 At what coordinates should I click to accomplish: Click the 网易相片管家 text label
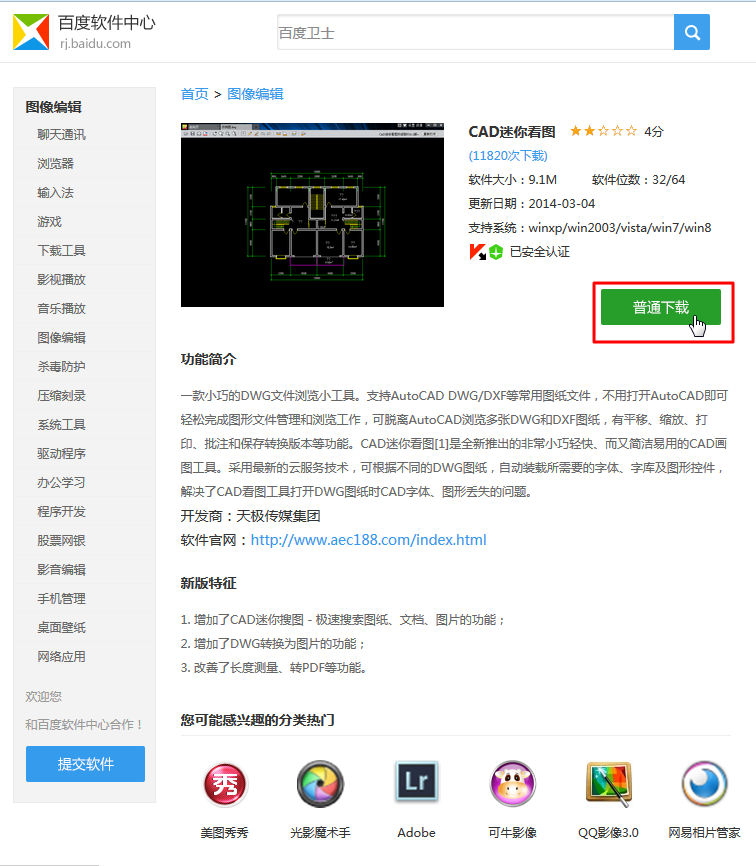click(x=704, y=832)
